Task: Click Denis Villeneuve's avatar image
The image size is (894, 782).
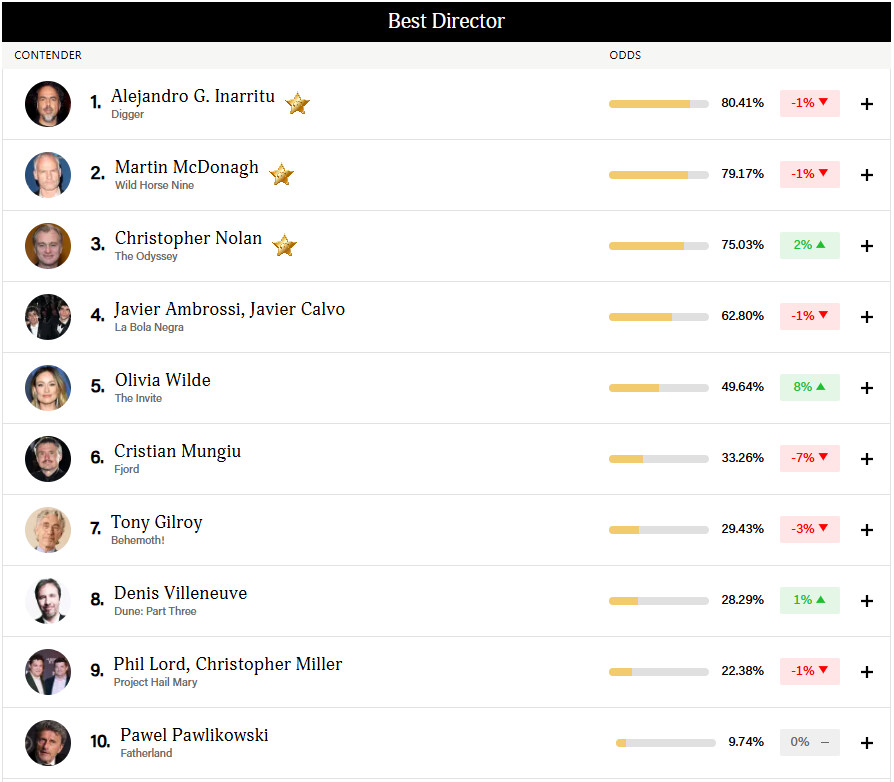Action: 48,601
